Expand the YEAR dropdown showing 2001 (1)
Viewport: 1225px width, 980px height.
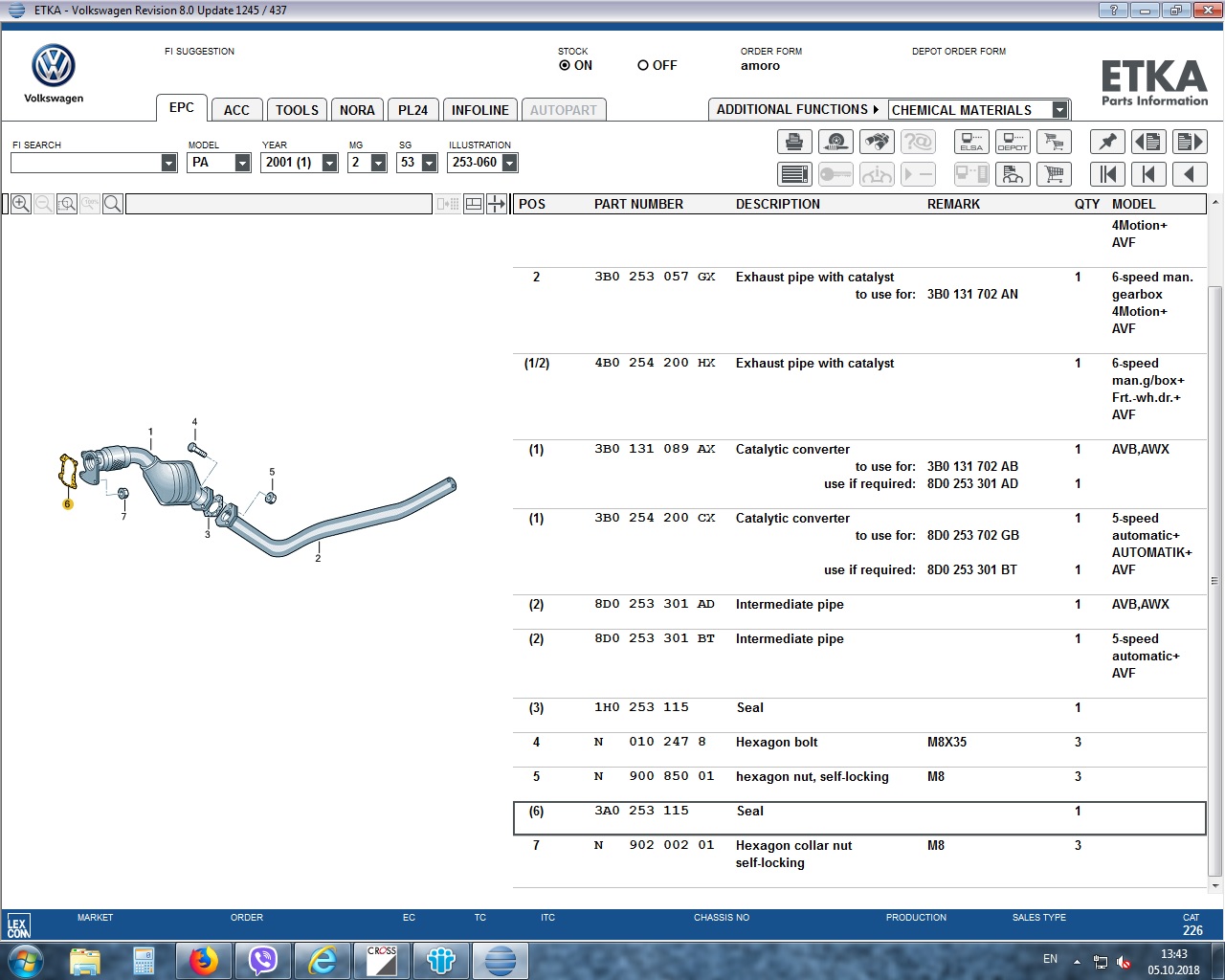click(x=329, y=164)
